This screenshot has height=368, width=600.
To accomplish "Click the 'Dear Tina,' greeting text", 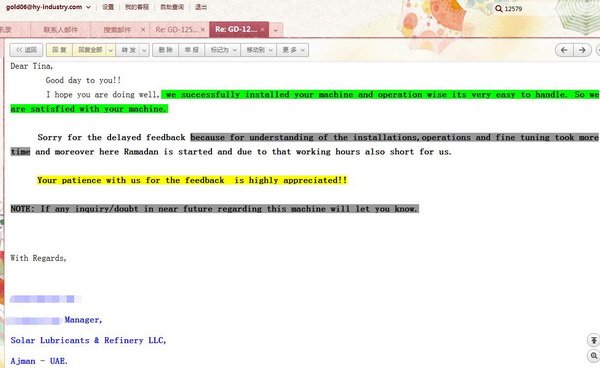I will [32, 66].
